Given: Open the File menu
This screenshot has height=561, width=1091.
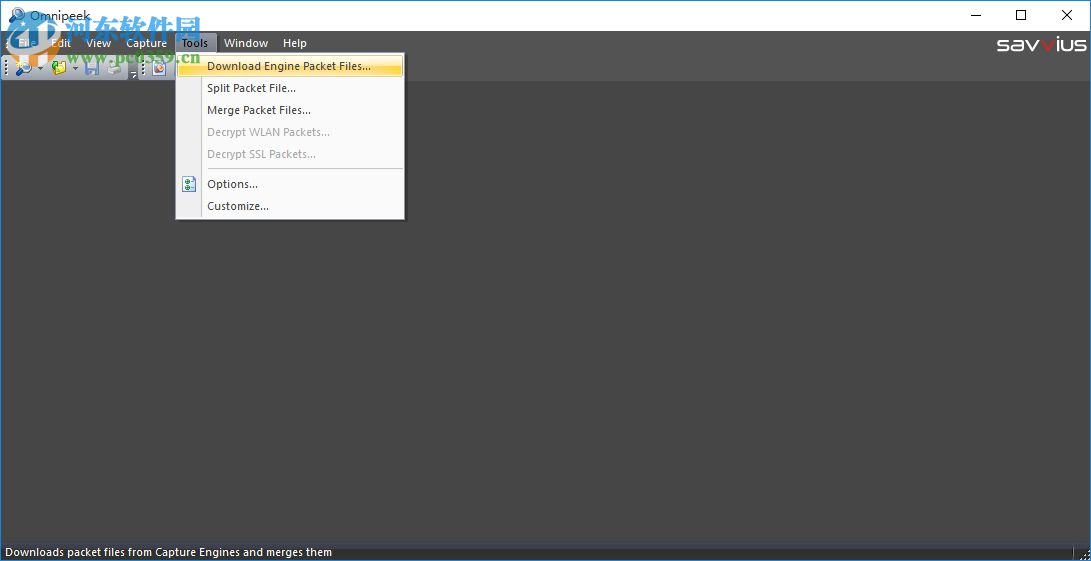Looking at the screenshot, I should point(27,43).
